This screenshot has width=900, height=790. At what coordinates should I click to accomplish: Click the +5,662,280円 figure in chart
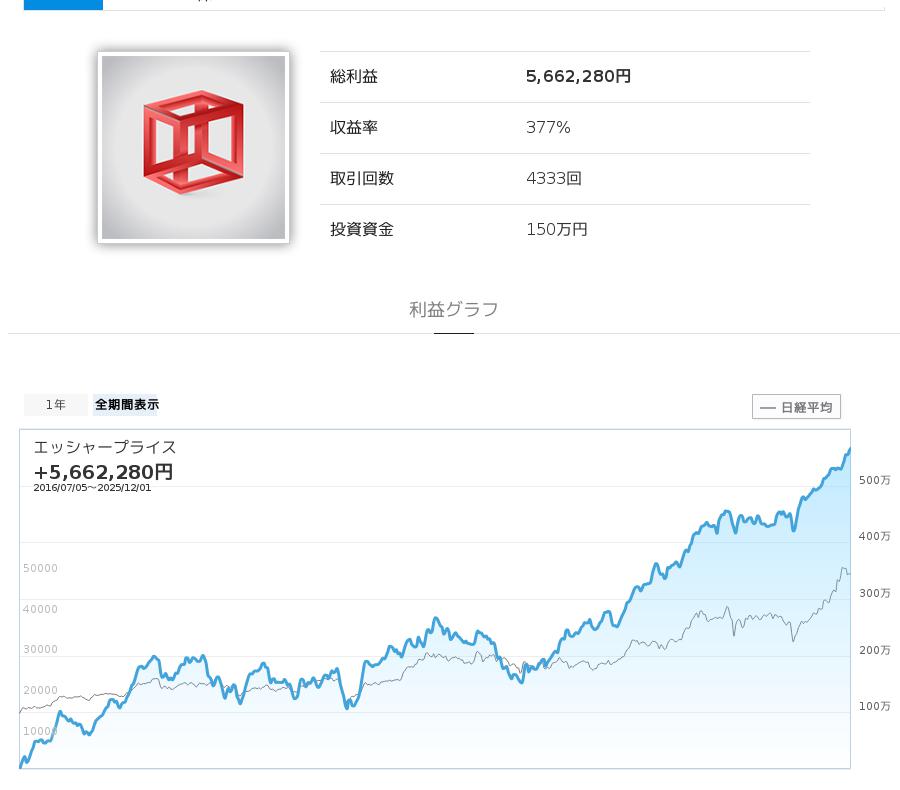click(103, 471)
